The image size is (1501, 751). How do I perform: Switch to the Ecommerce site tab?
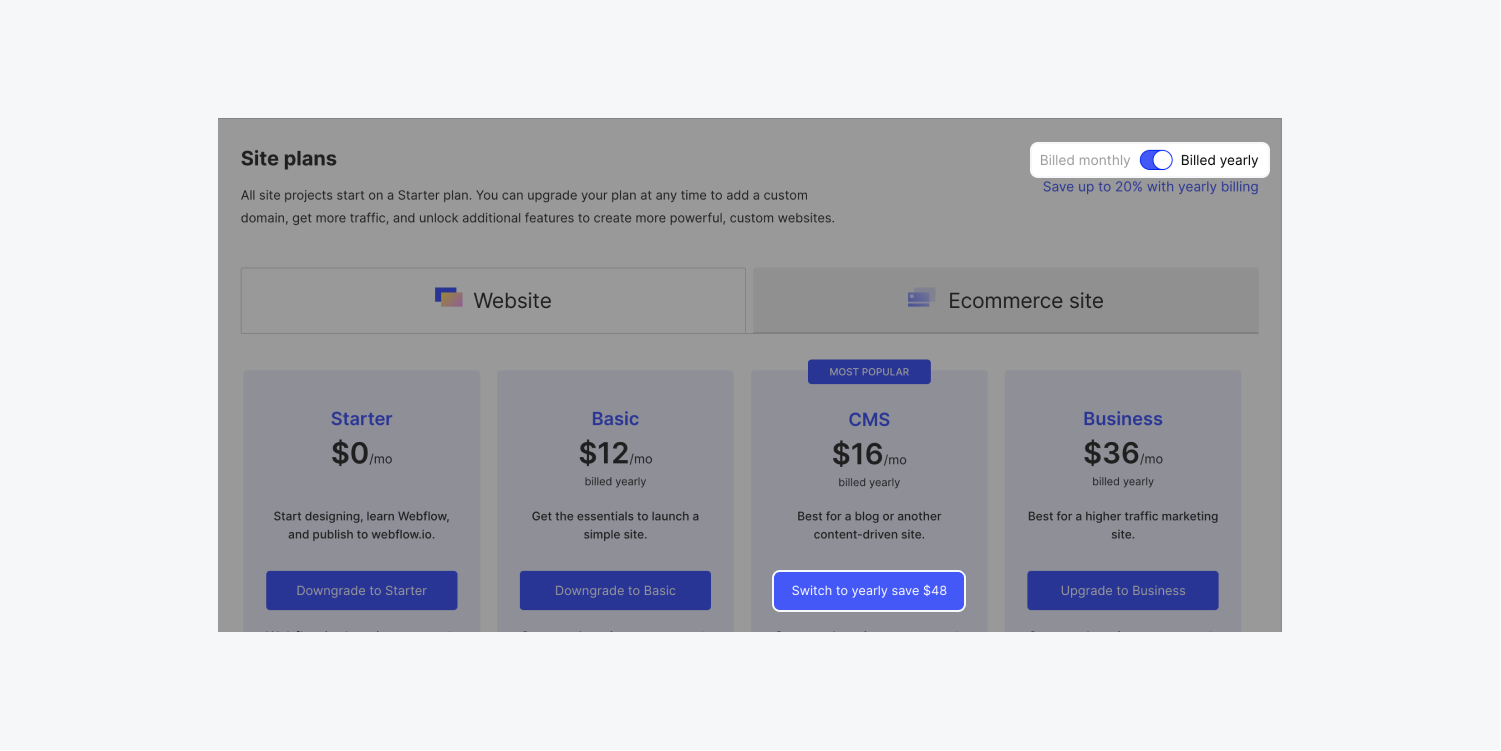[x=1005, y=300]
